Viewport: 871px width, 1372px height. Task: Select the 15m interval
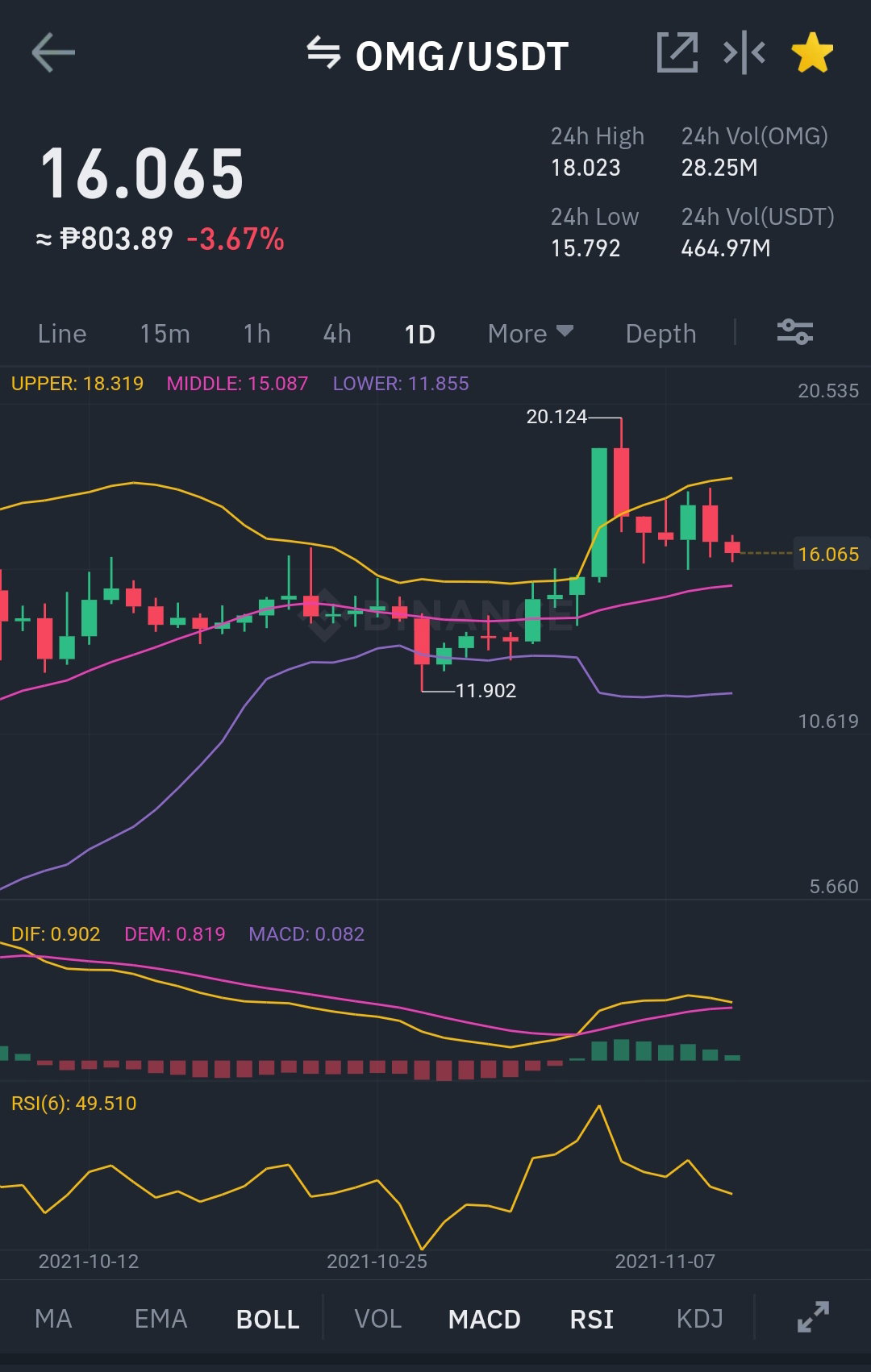pos(165,334)
